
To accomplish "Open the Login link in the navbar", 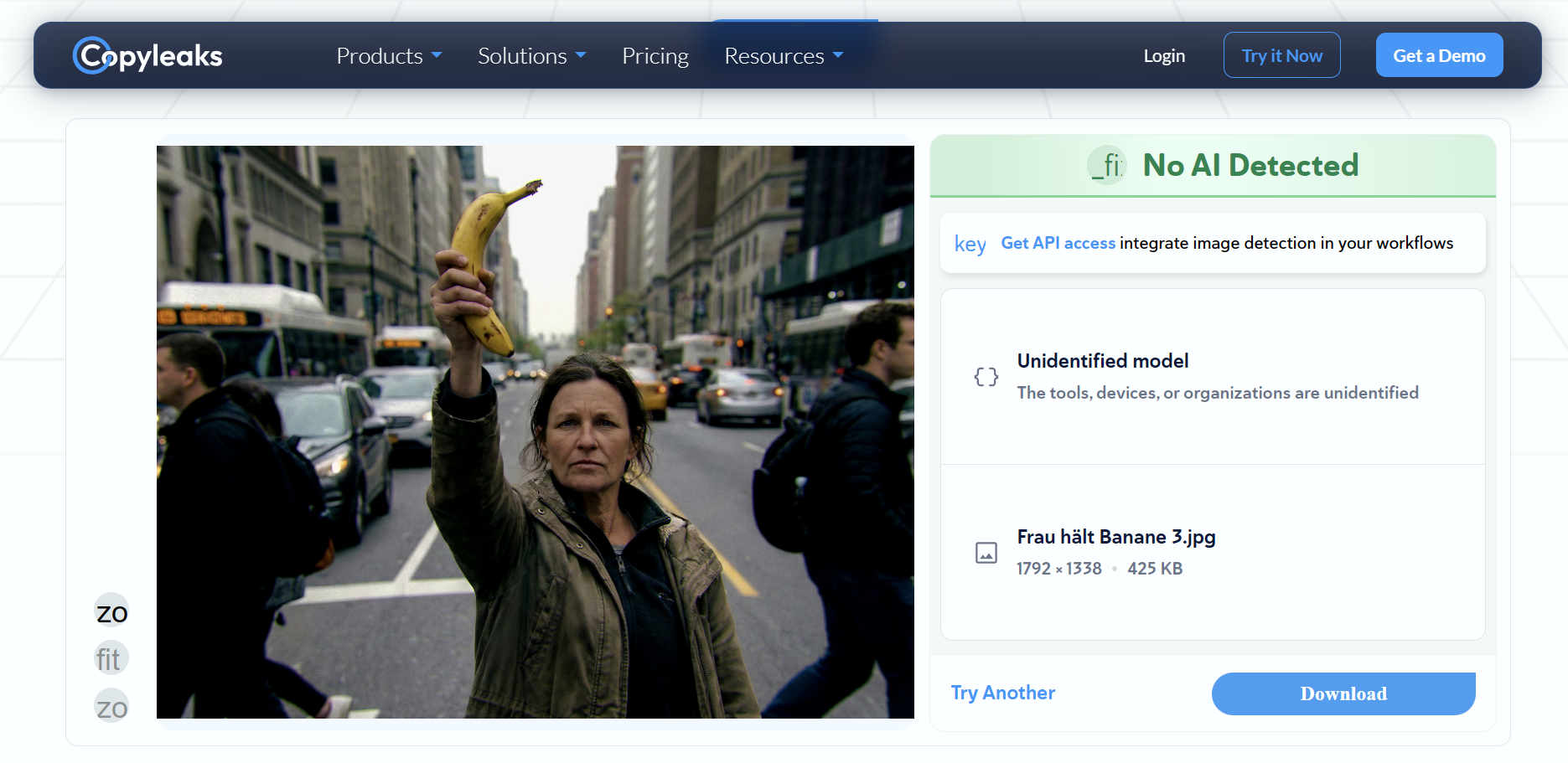I will pyautogui.click(x=1163, y=56).
